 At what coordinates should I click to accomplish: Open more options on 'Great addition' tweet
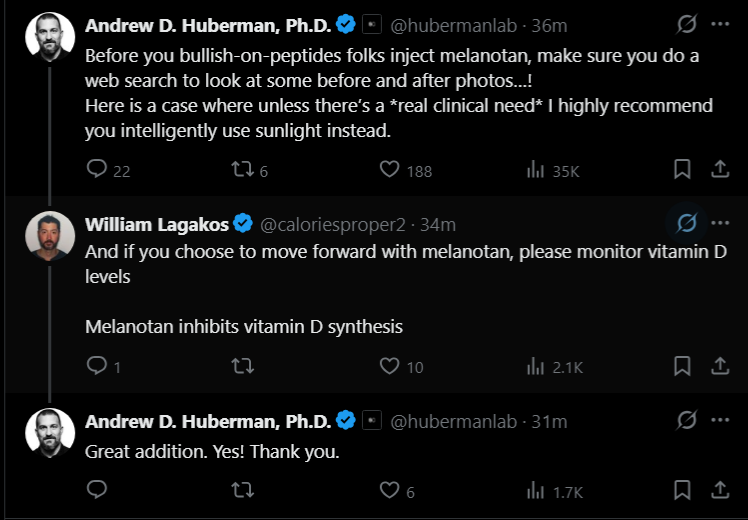(719, 420)
